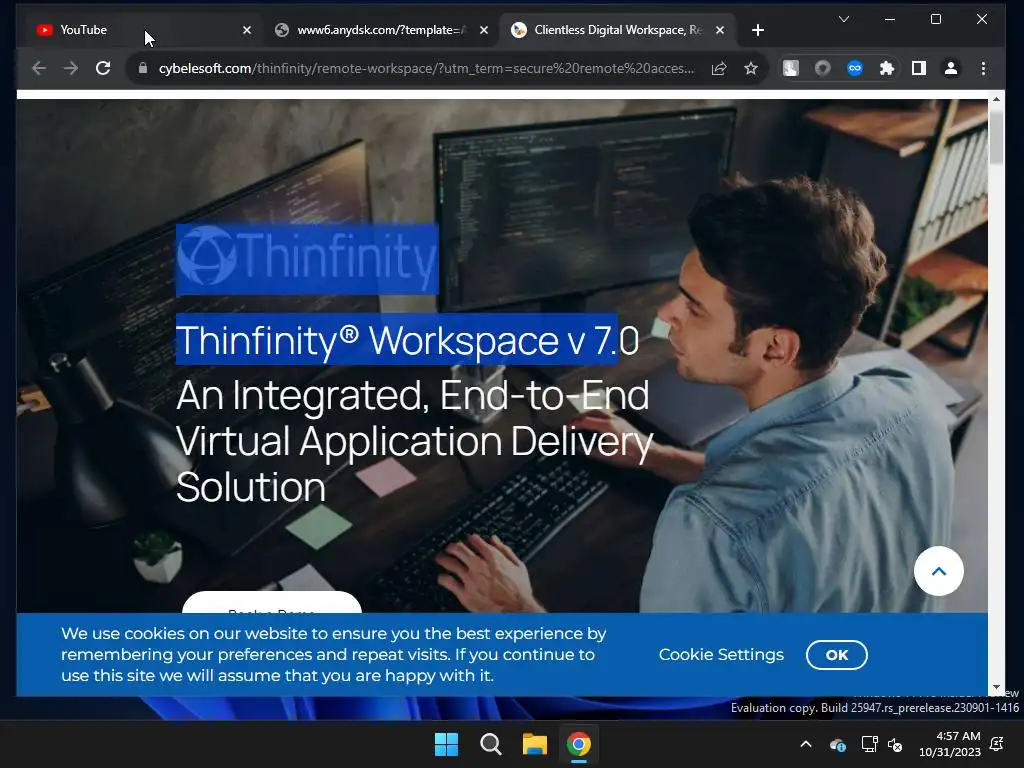Click the page scrollbar thumb
This screenshot has width=1024, height=768.
(996, 138)
